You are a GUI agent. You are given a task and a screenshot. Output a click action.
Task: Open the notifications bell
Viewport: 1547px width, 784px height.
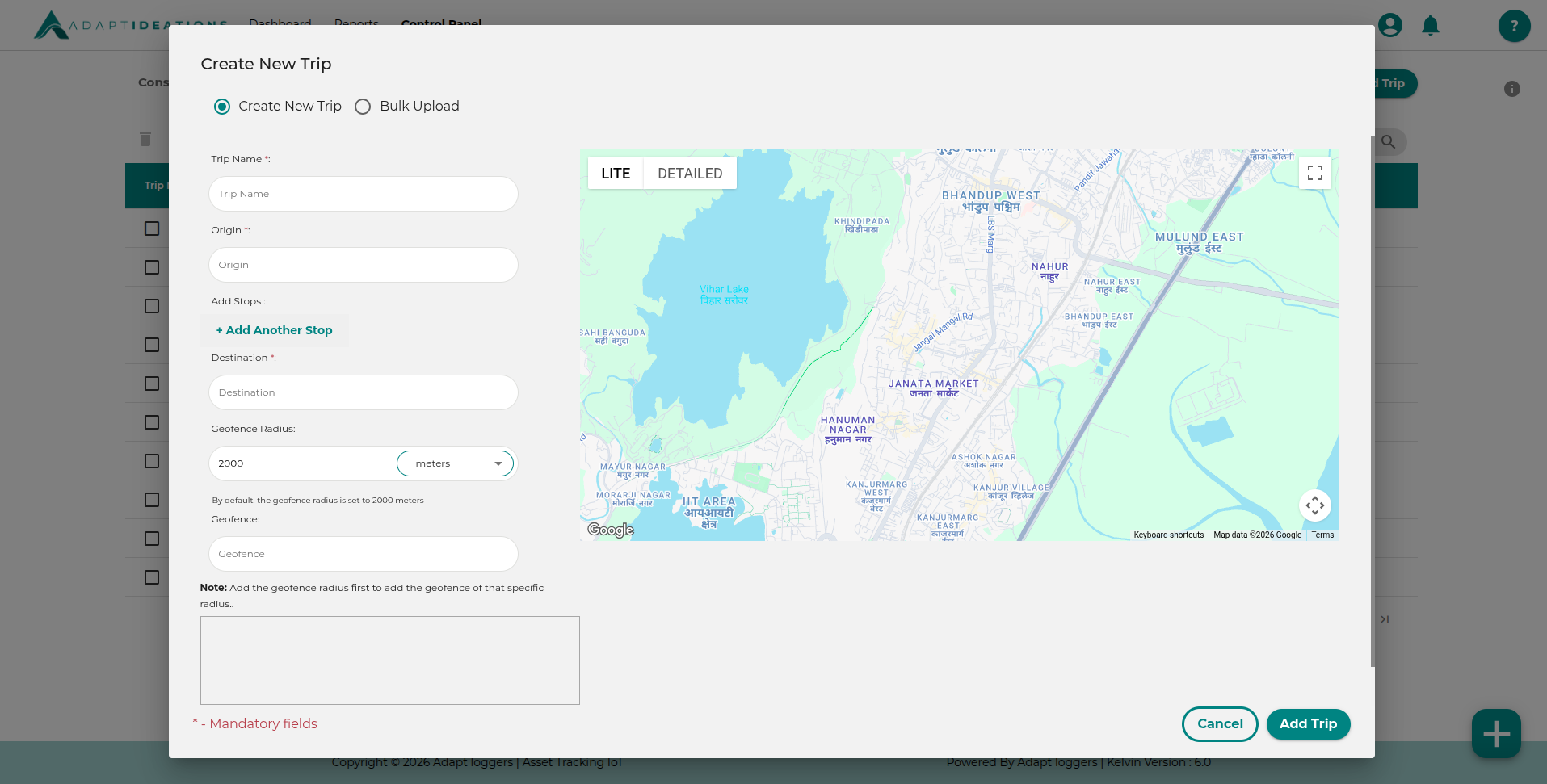coord(1430,26)
